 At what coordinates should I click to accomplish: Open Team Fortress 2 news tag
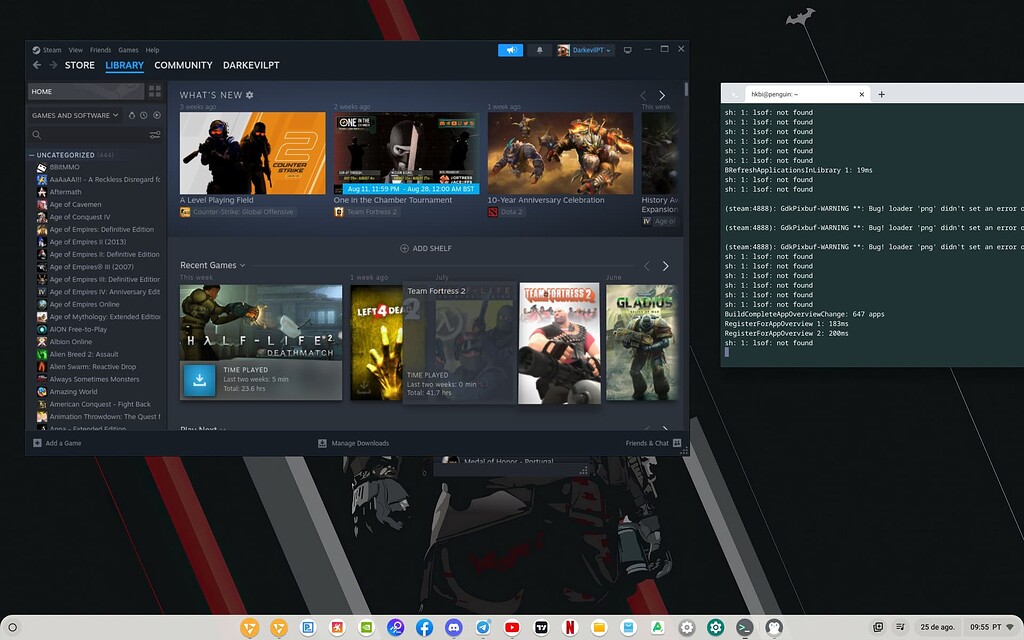tap(366, 212)
